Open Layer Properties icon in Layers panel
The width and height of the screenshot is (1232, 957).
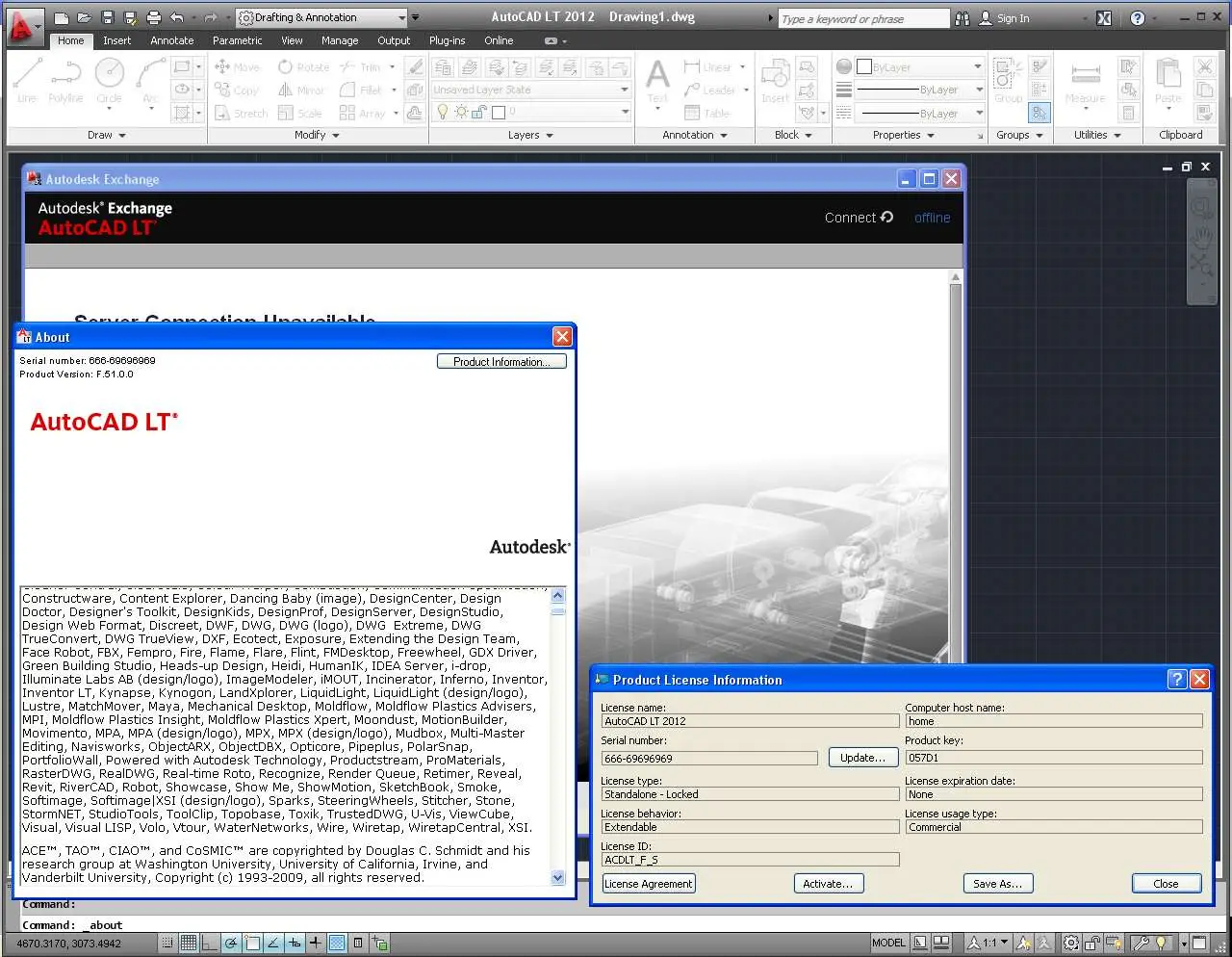[x=442, y=66]
